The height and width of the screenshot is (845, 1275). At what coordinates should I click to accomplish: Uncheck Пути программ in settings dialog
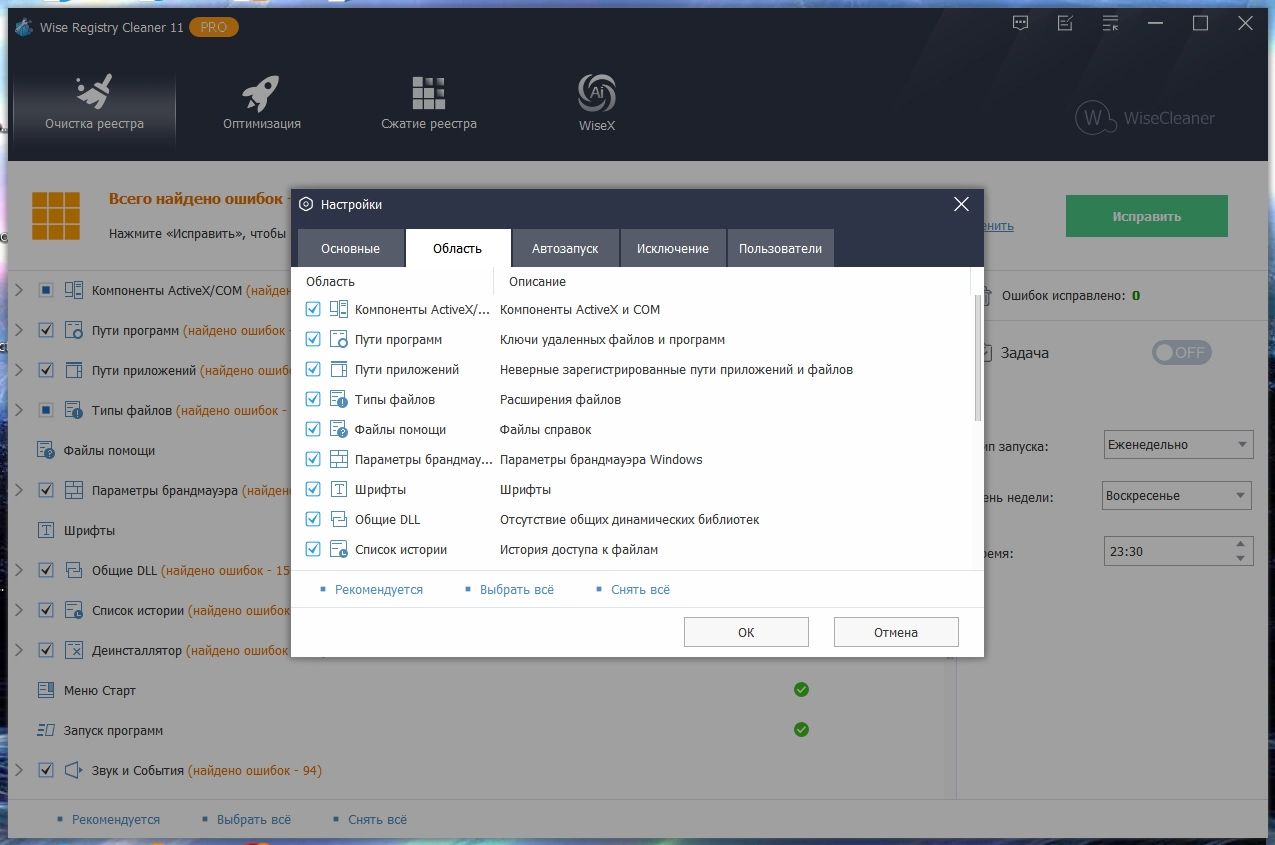point(313,339)
